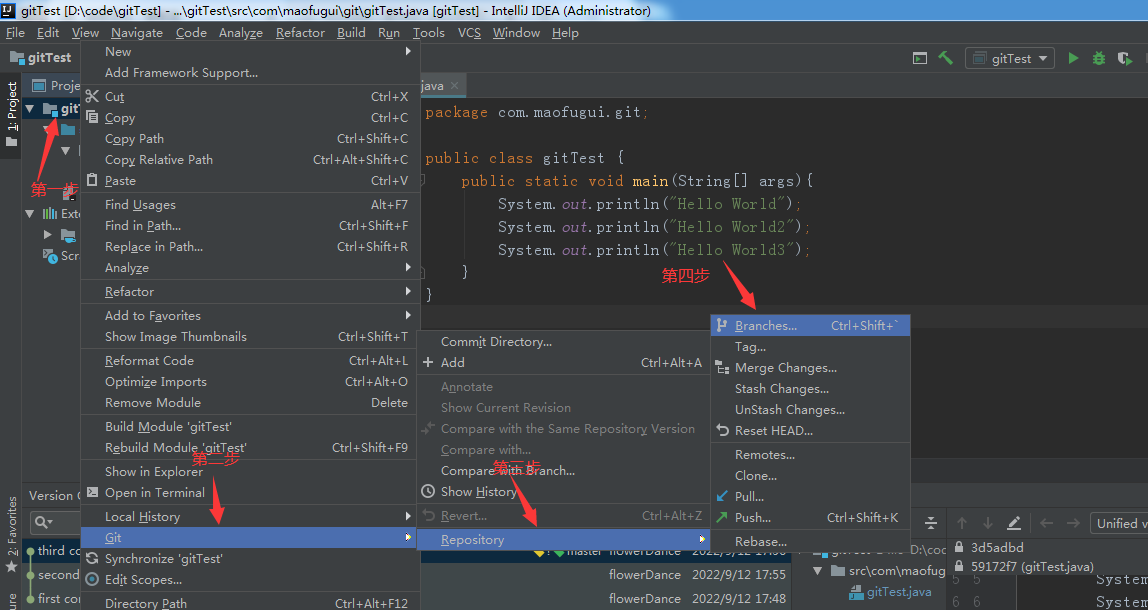Open Unified viewer dropdown
Screen dimensions: 1148x610
(1119, 523)
